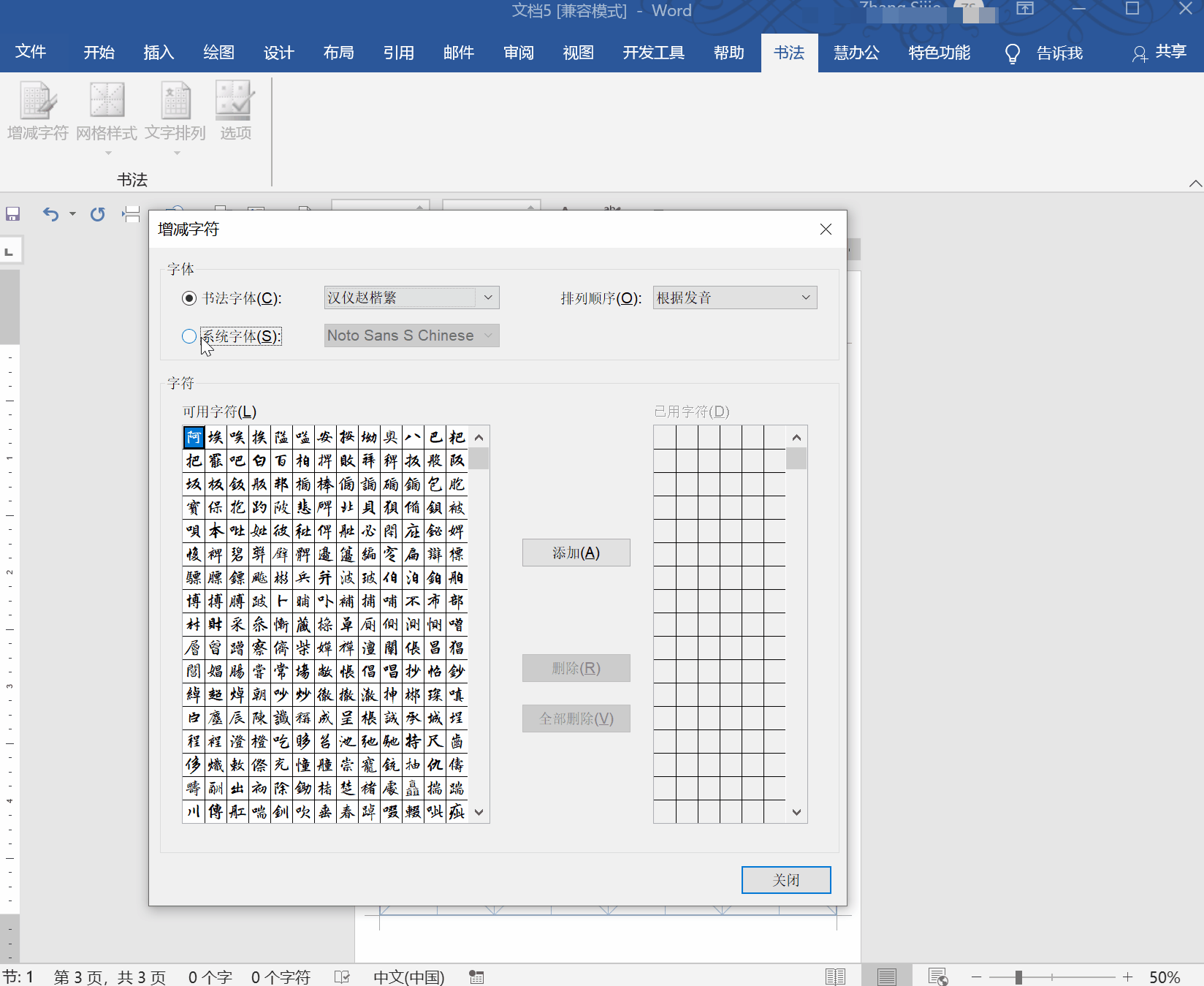The width and height of the screenshot is (1204, 986).
Task: Click the ruler tab selector L
Action: tap(9, 251)
